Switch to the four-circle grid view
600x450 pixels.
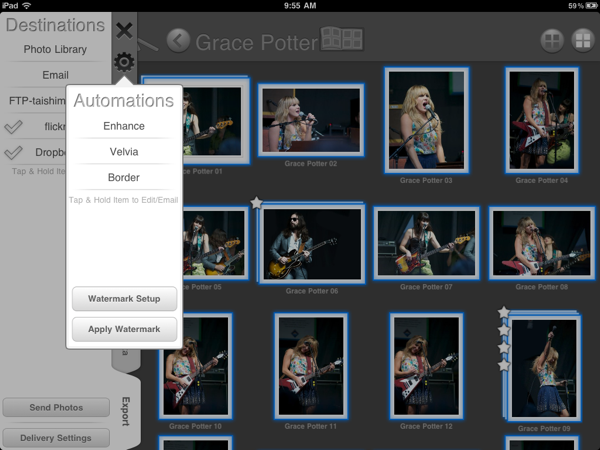[x=551, y=41]
